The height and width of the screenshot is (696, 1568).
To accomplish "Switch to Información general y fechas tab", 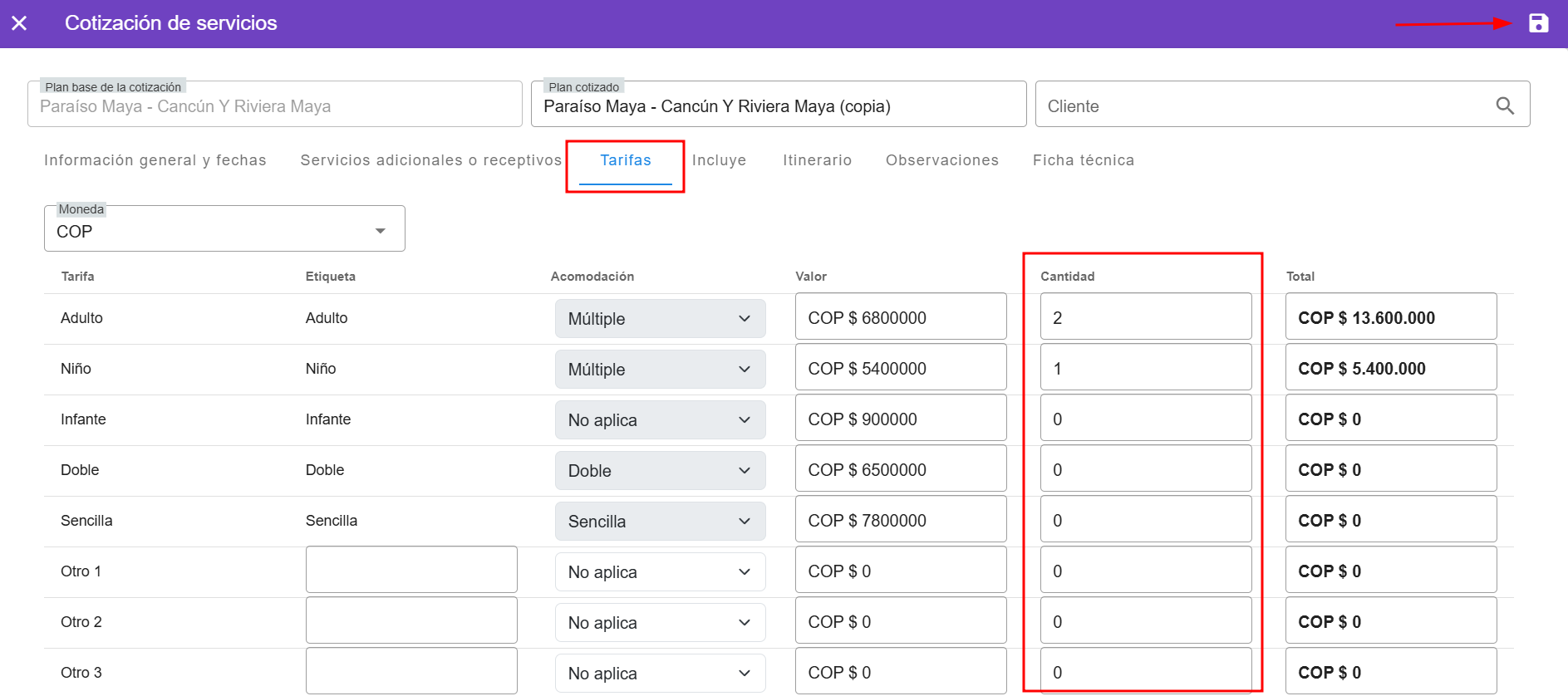I will click(x=155, y=160).
